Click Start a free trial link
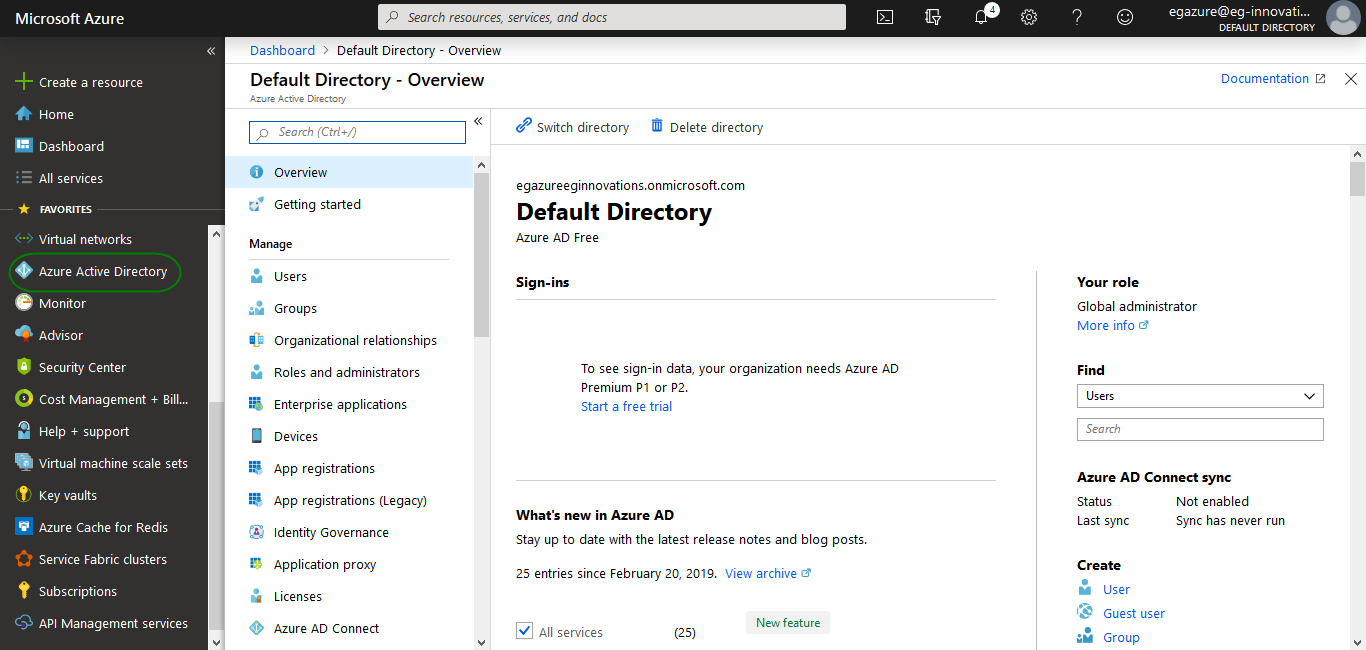The height and width of the screenshot is (650, 1366). click(x=626, y=406)
